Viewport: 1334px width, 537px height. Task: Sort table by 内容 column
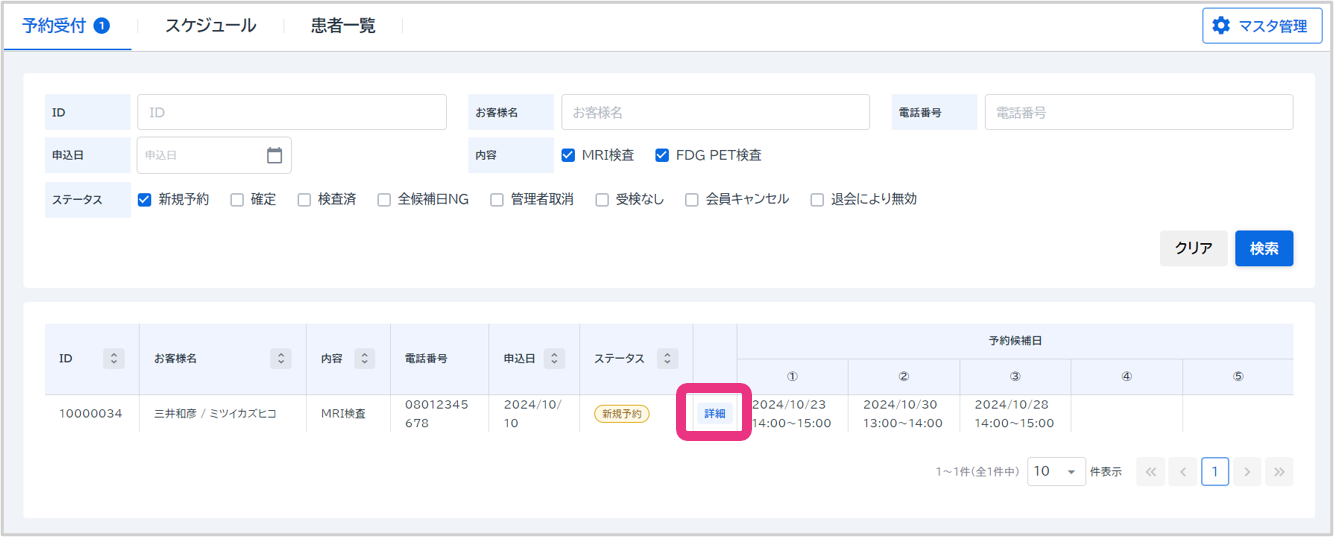coord(365,358)
